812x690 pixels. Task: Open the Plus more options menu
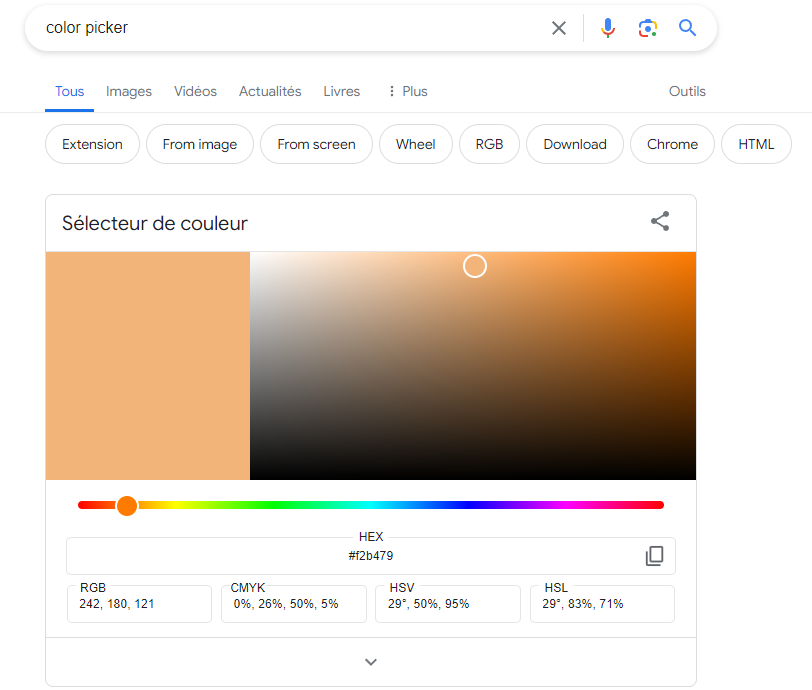tap(407, 91)
